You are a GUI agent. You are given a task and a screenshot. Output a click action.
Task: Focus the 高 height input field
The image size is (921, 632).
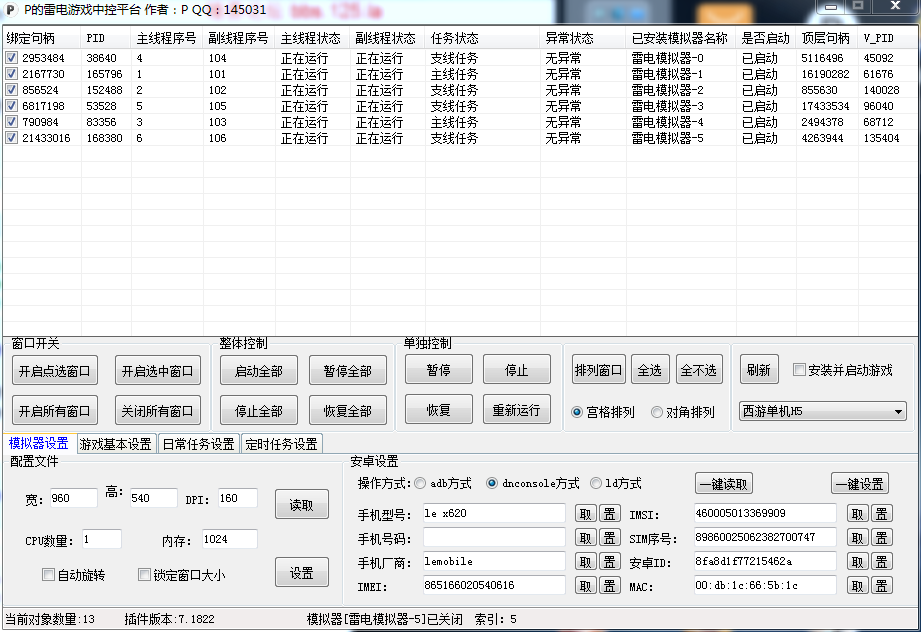154,498
